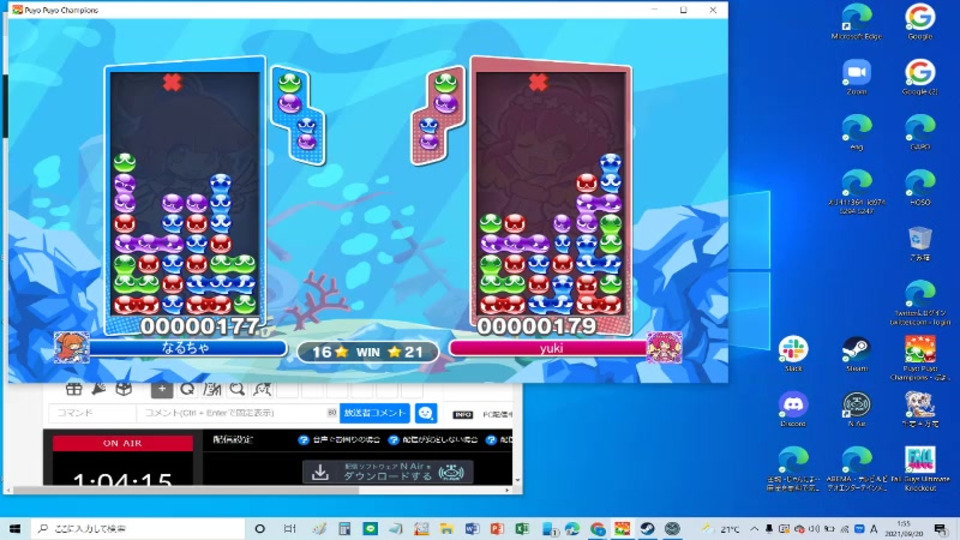The image size is (960, 540).
Task: Click the LINE icon on the taskbar
Action: point(370,528)
